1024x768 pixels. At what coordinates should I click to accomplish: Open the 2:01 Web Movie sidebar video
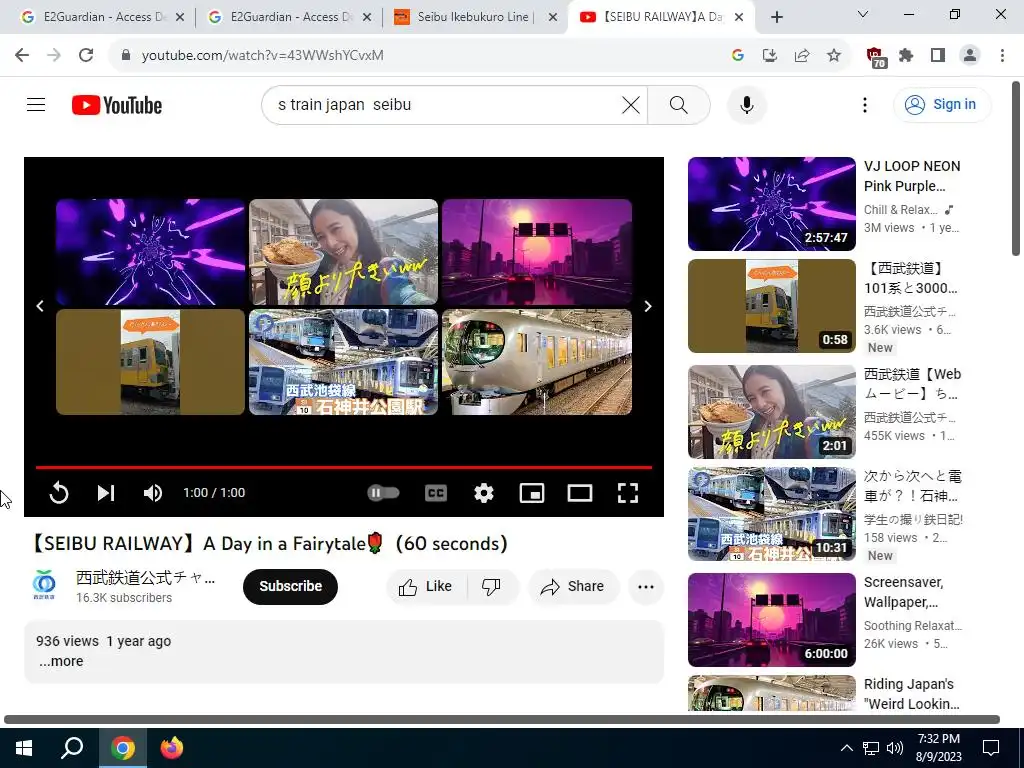(771, 411)
